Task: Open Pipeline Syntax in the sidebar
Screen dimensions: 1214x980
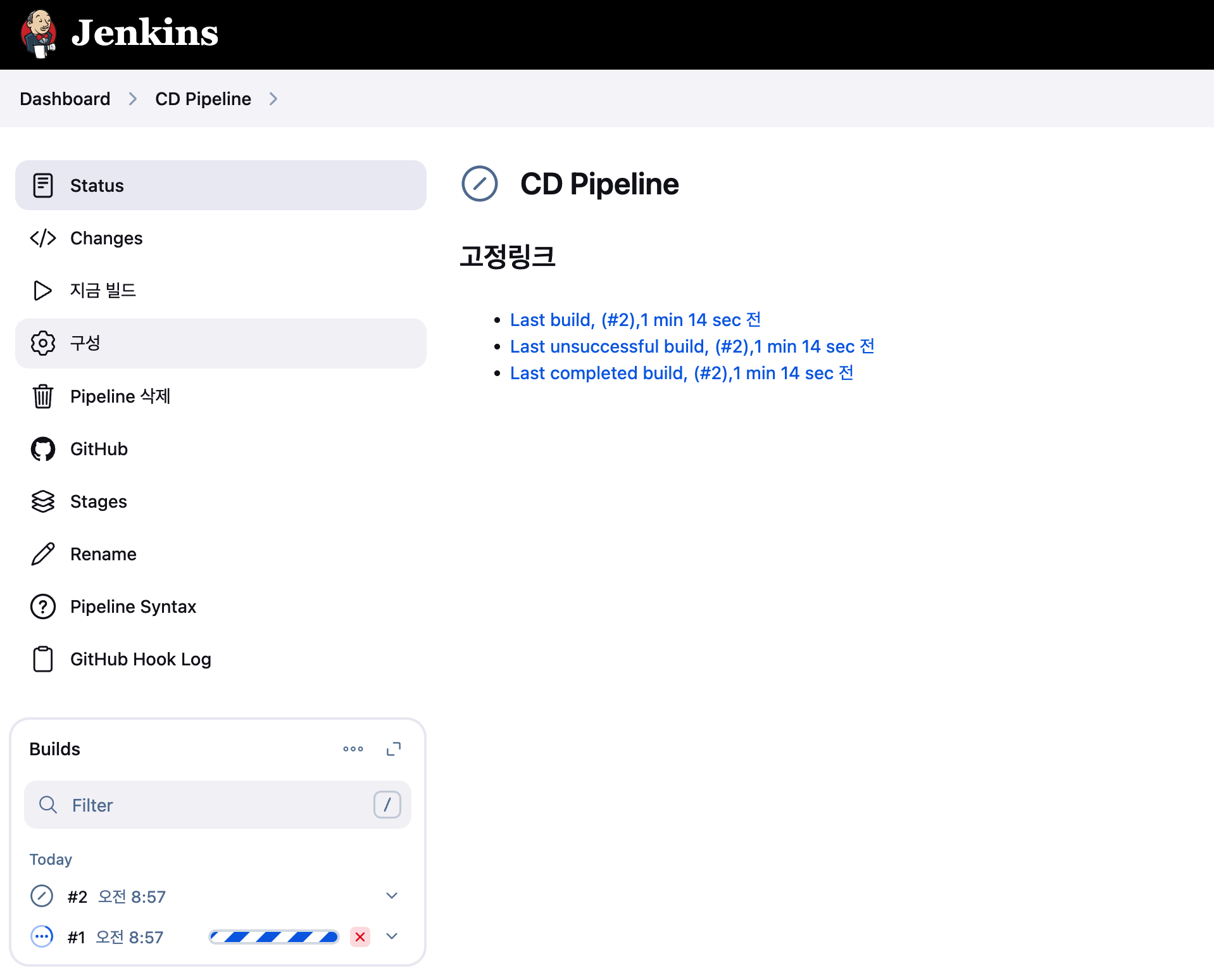Action: [221, 606]
